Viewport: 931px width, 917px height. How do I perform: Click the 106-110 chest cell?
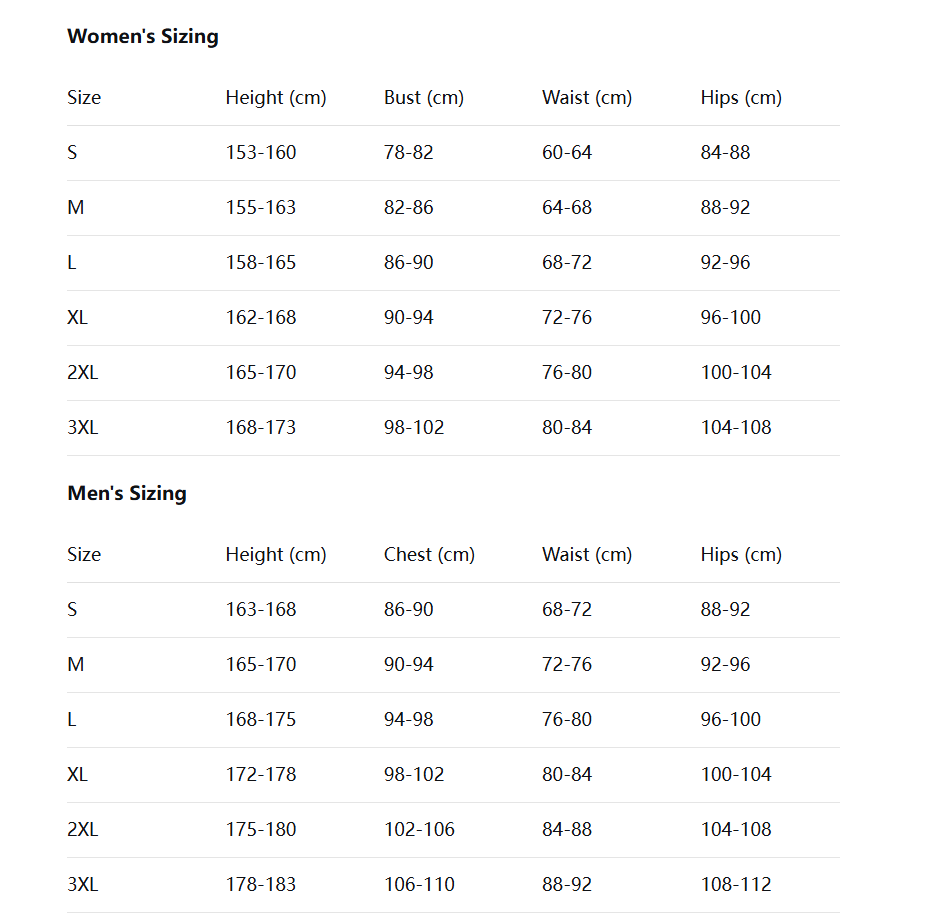click(419, 885)
